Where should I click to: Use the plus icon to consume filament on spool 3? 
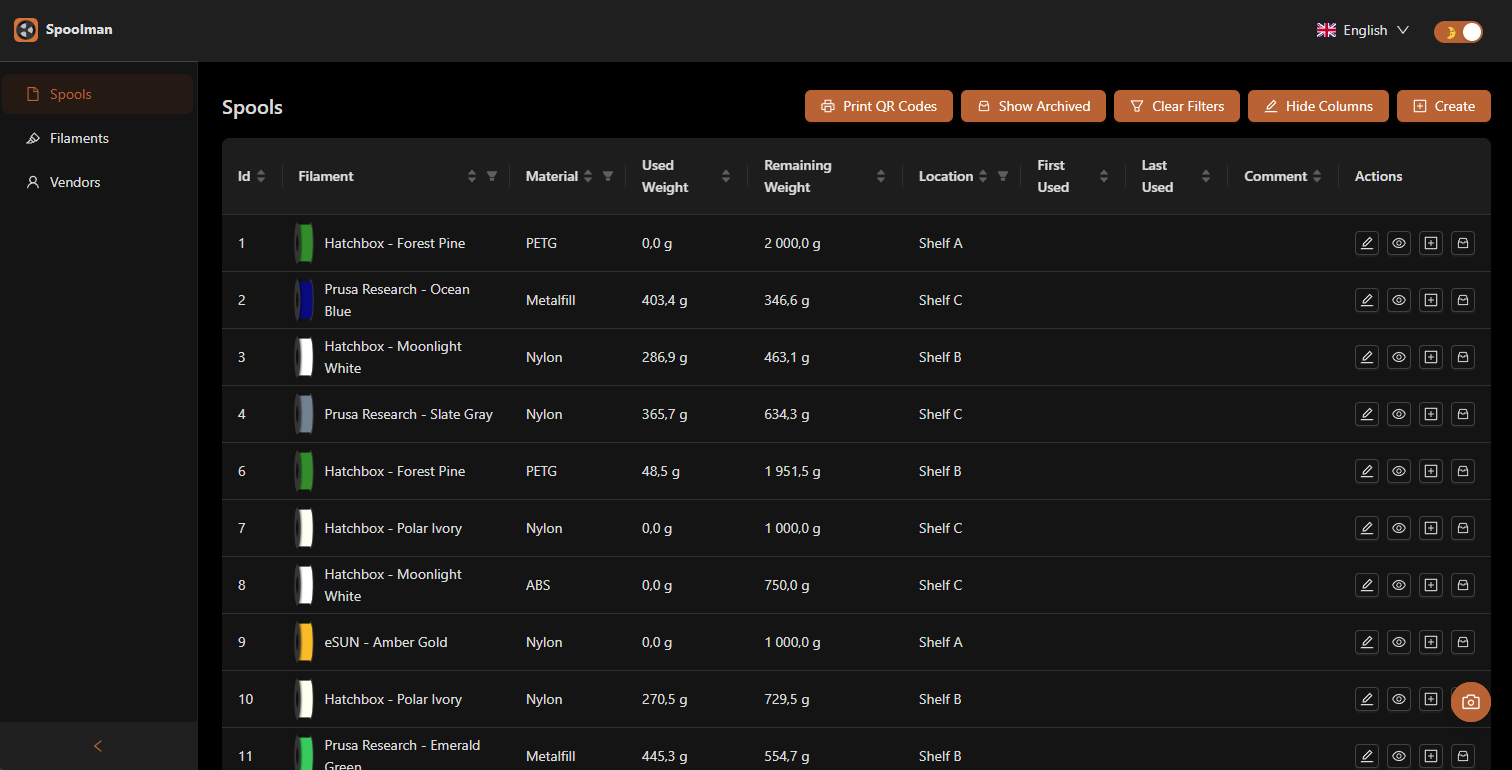1431,356
